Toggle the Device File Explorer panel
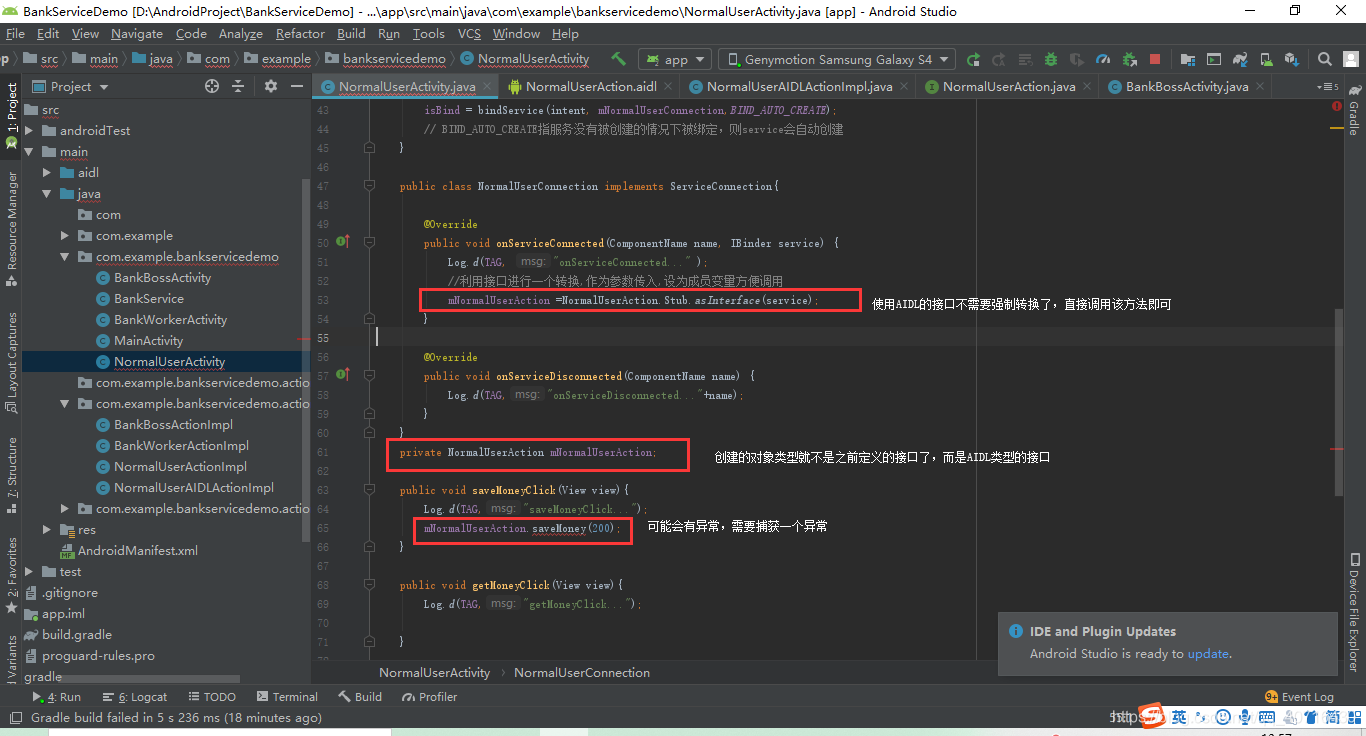Viewport: 1366px width, 736px height. (1353, 612)
